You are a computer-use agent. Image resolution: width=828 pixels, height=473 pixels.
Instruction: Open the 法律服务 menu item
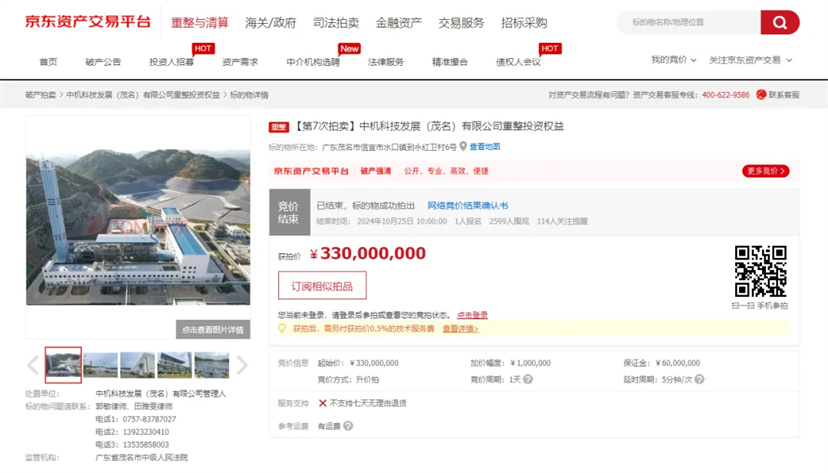pyautogui.click(x=386, y=62)
